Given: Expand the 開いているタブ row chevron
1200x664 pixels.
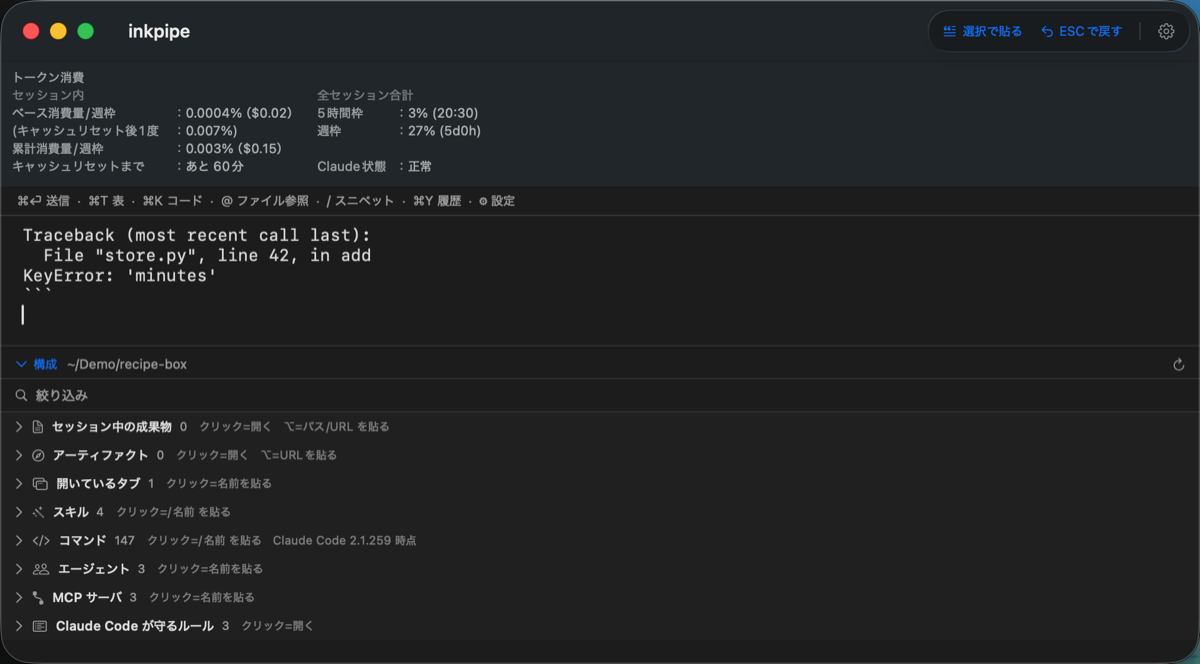Looking at the screenshot, I should (19, 484).
